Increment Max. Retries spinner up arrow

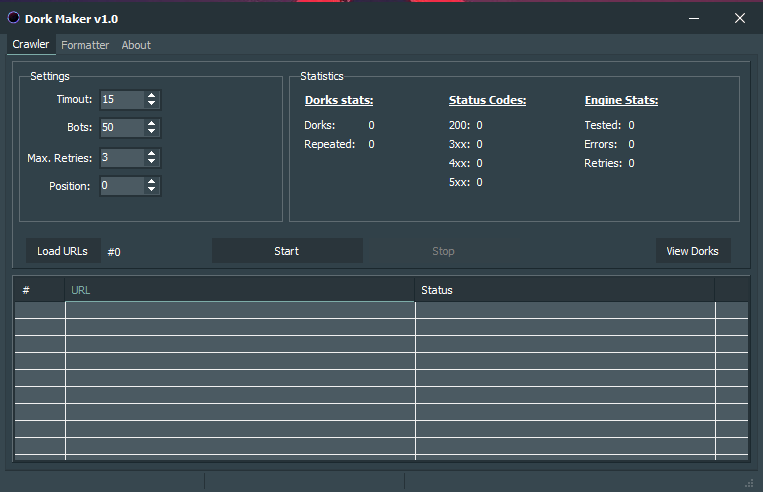(151, 153)
